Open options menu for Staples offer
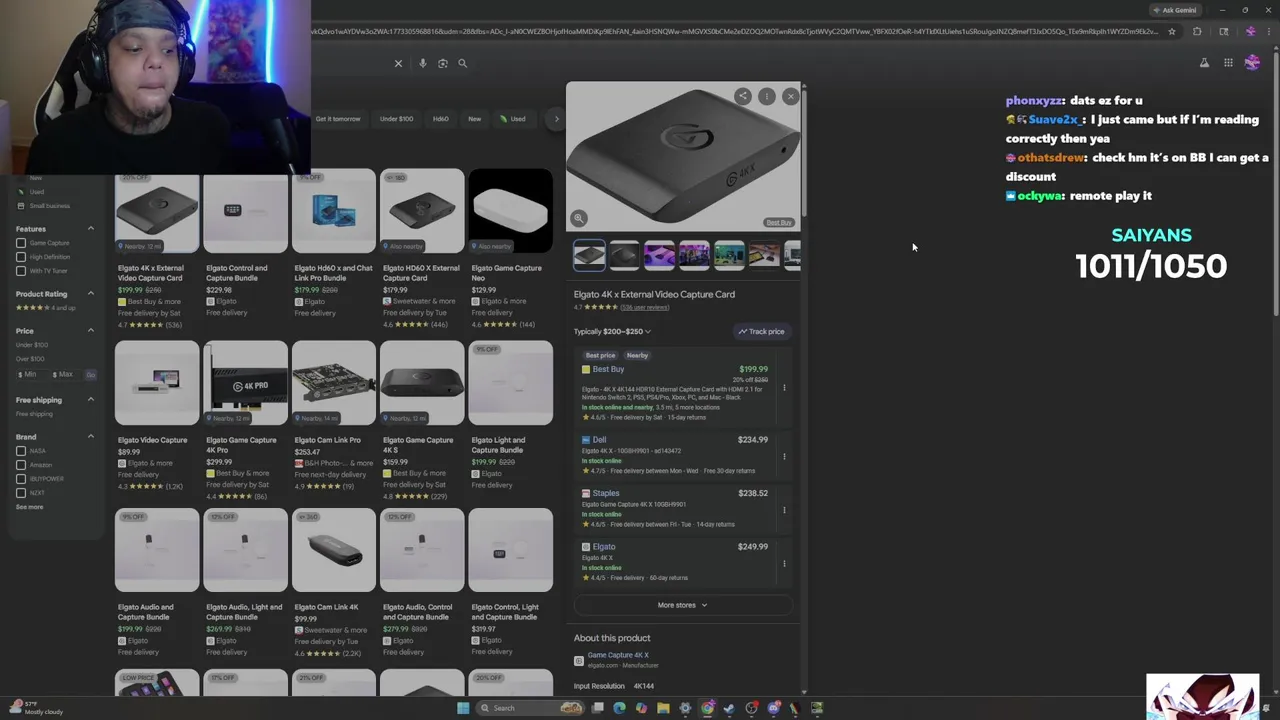The width and height of the screenshot is (1280, 720). click(784, 510)
